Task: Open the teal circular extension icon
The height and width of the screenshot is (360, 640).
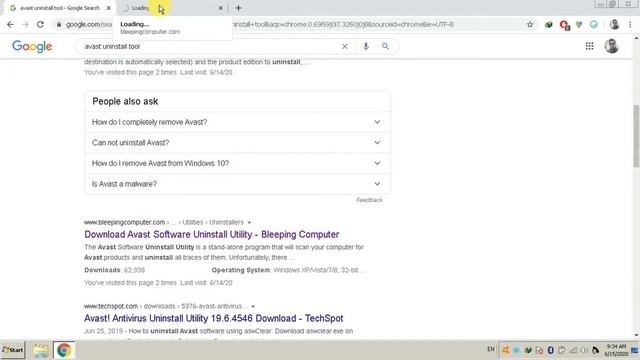Action: coord(593,24)
